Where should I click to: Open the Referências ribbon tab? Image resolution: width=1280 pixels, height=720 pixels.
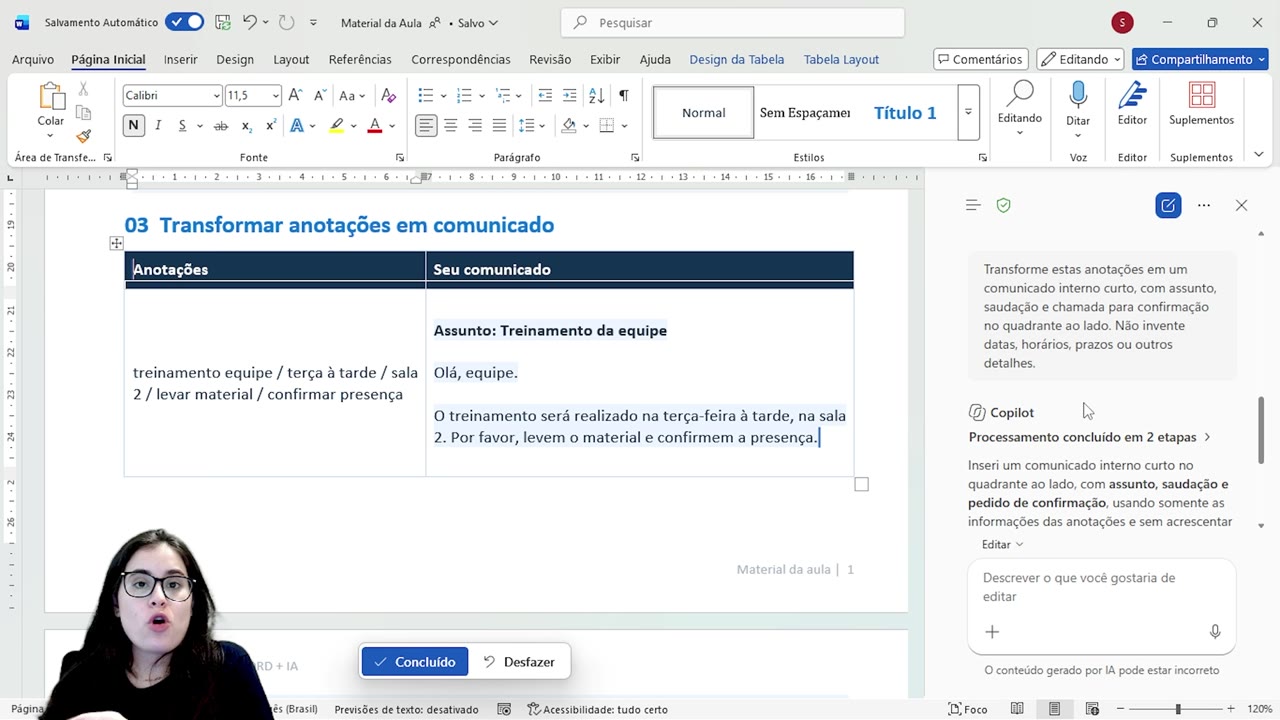point(360,59)
